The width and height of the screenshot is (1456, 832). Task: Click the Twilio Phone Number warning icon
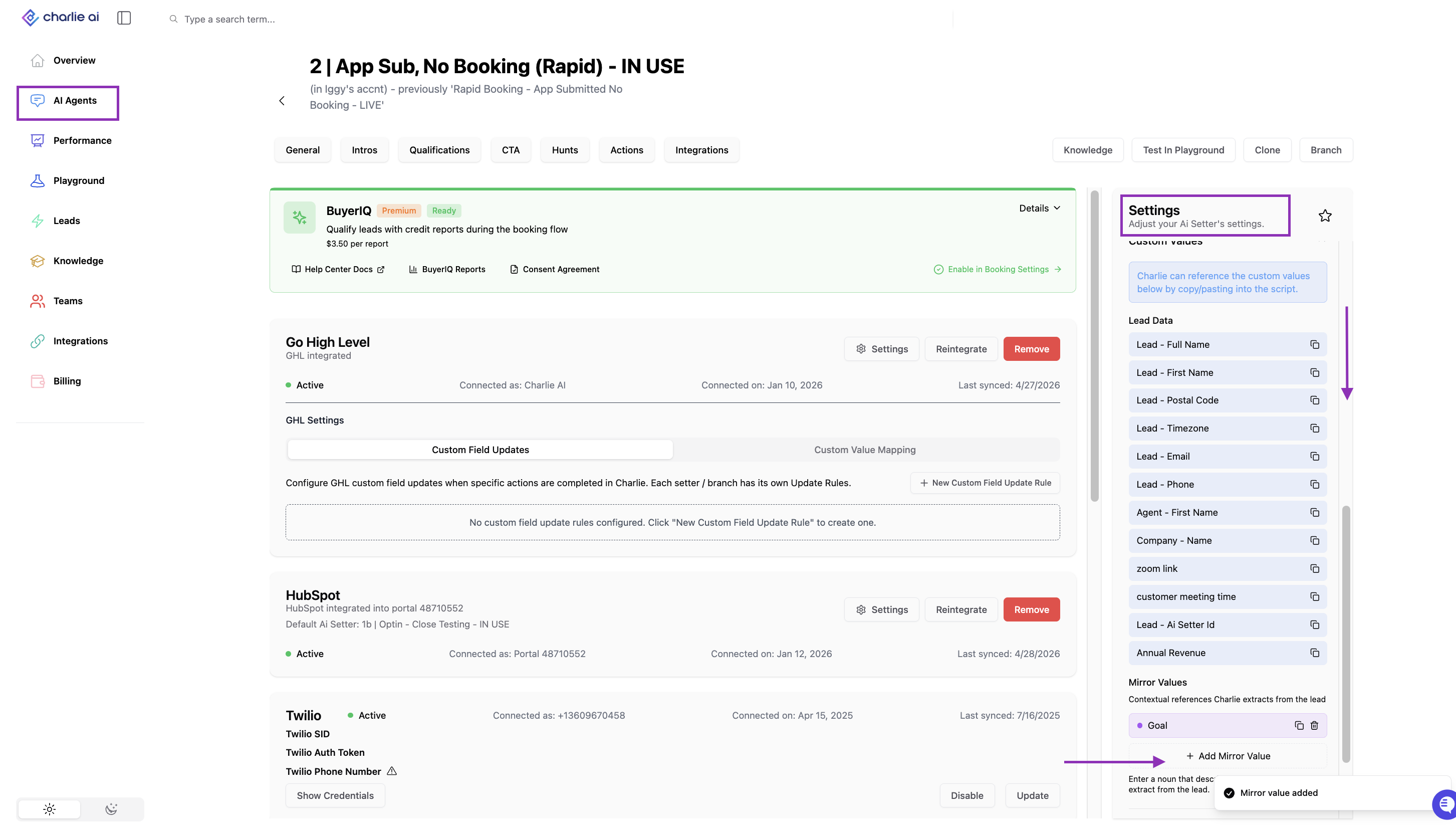(x=392, y=771)
